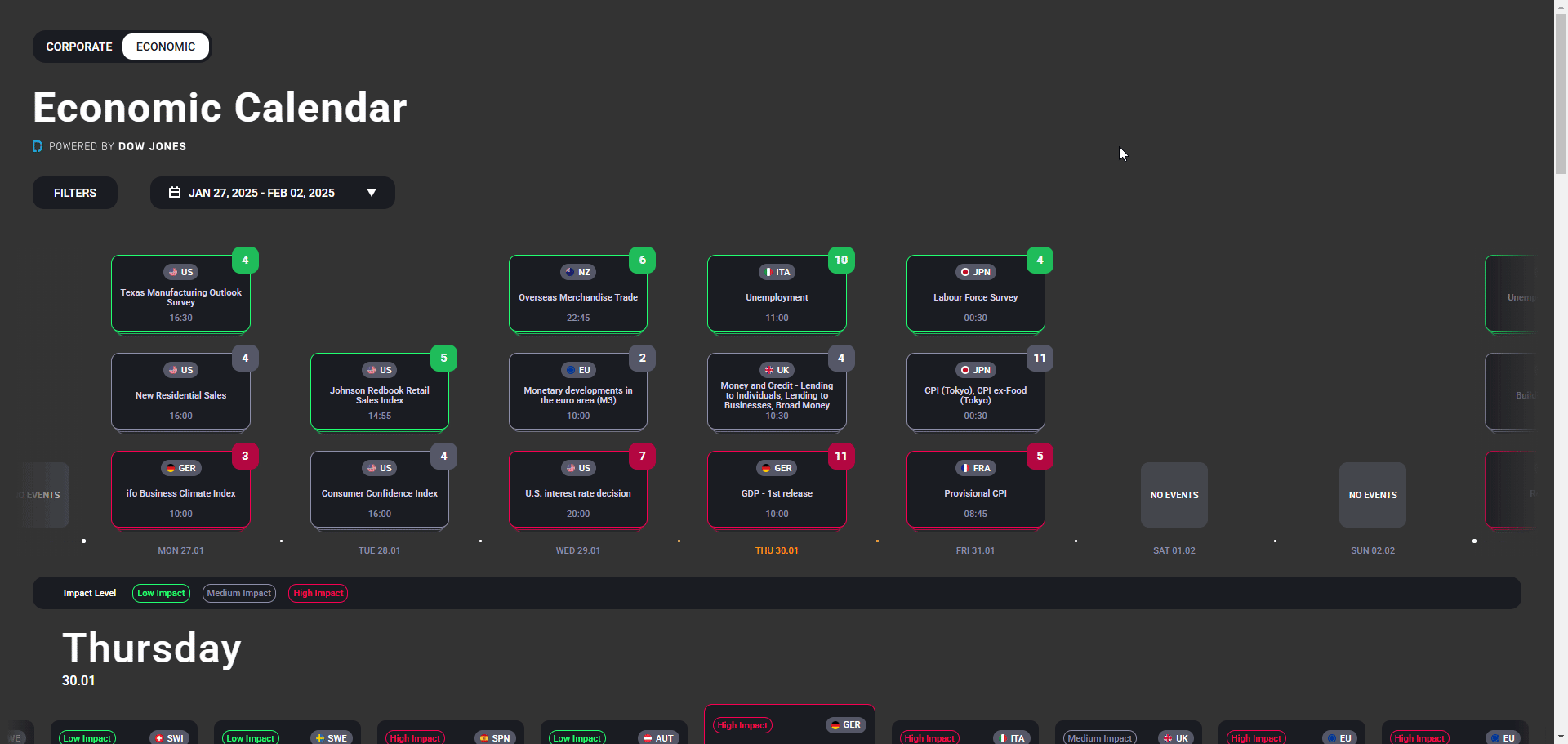Viewport: 1568px width, 744px height.
Task: Select WED 29.01 on the timeline
Action: [578, 550]
